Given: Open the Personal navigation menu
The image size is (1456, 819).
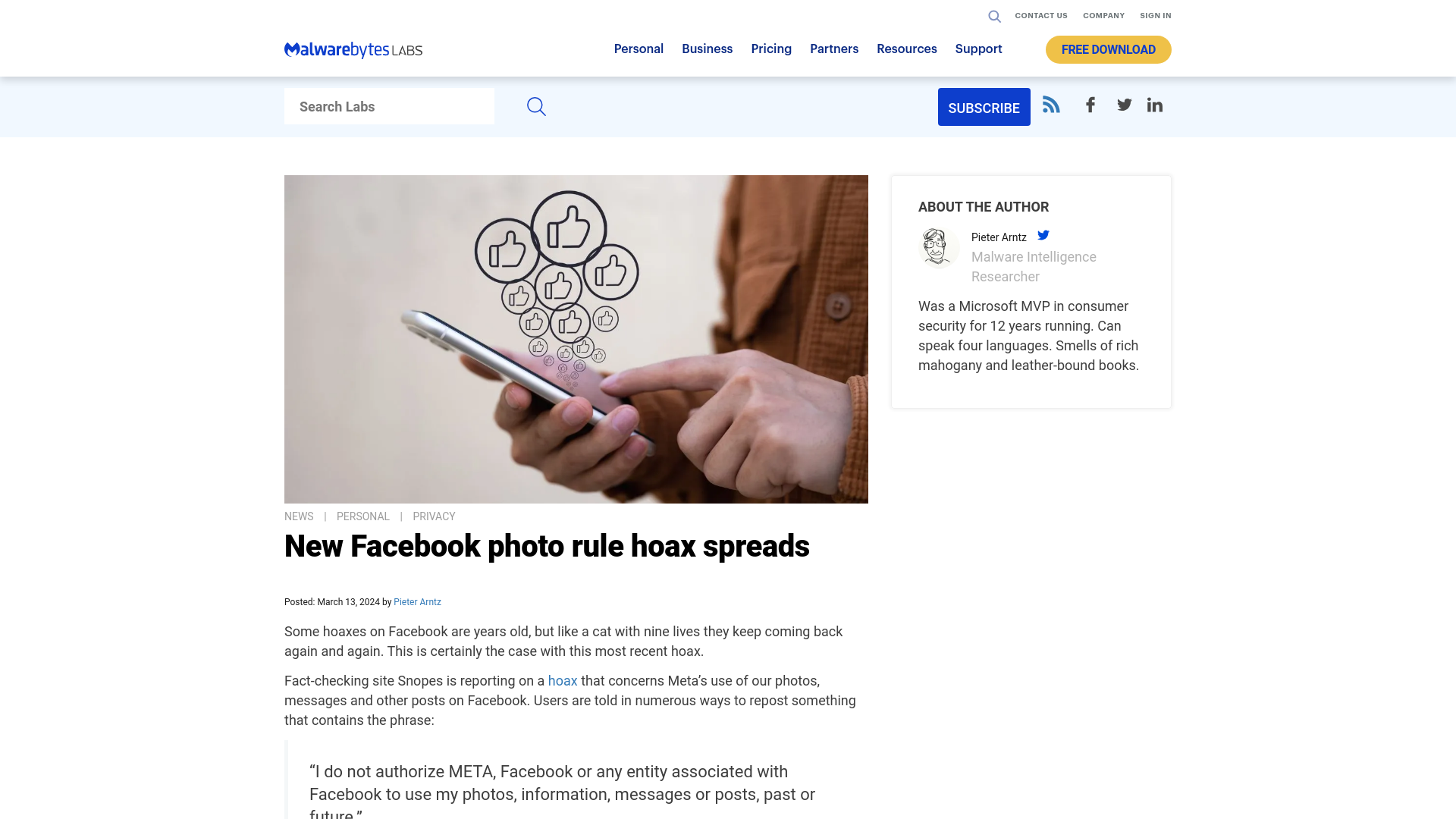Looking at the screenshot, I should tap(638, 49).
